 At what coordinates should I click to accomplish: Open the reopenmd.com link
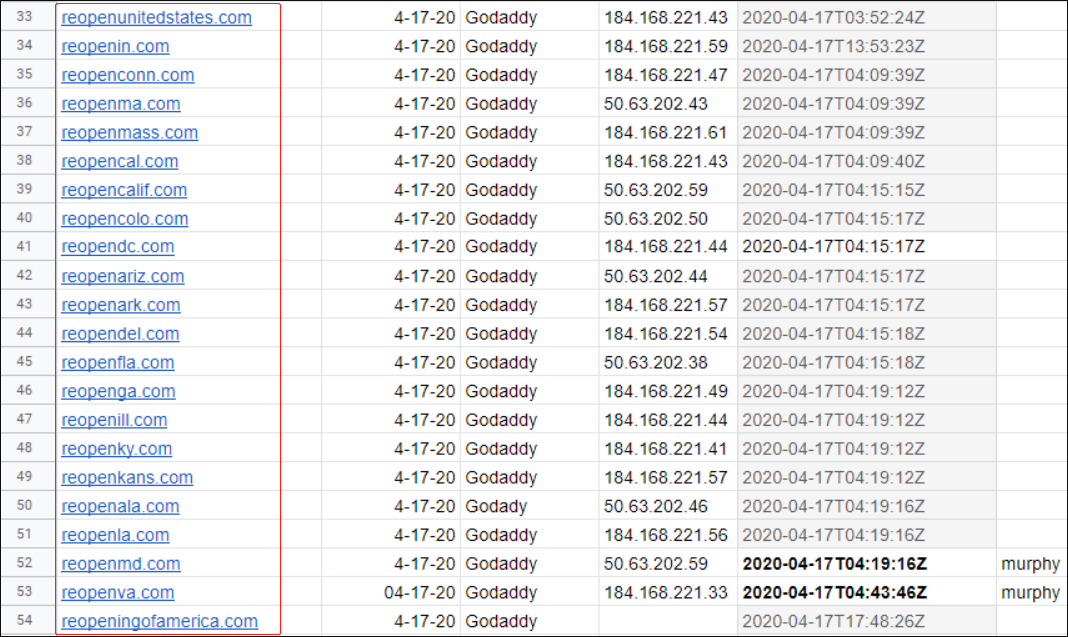pos(121,564)
